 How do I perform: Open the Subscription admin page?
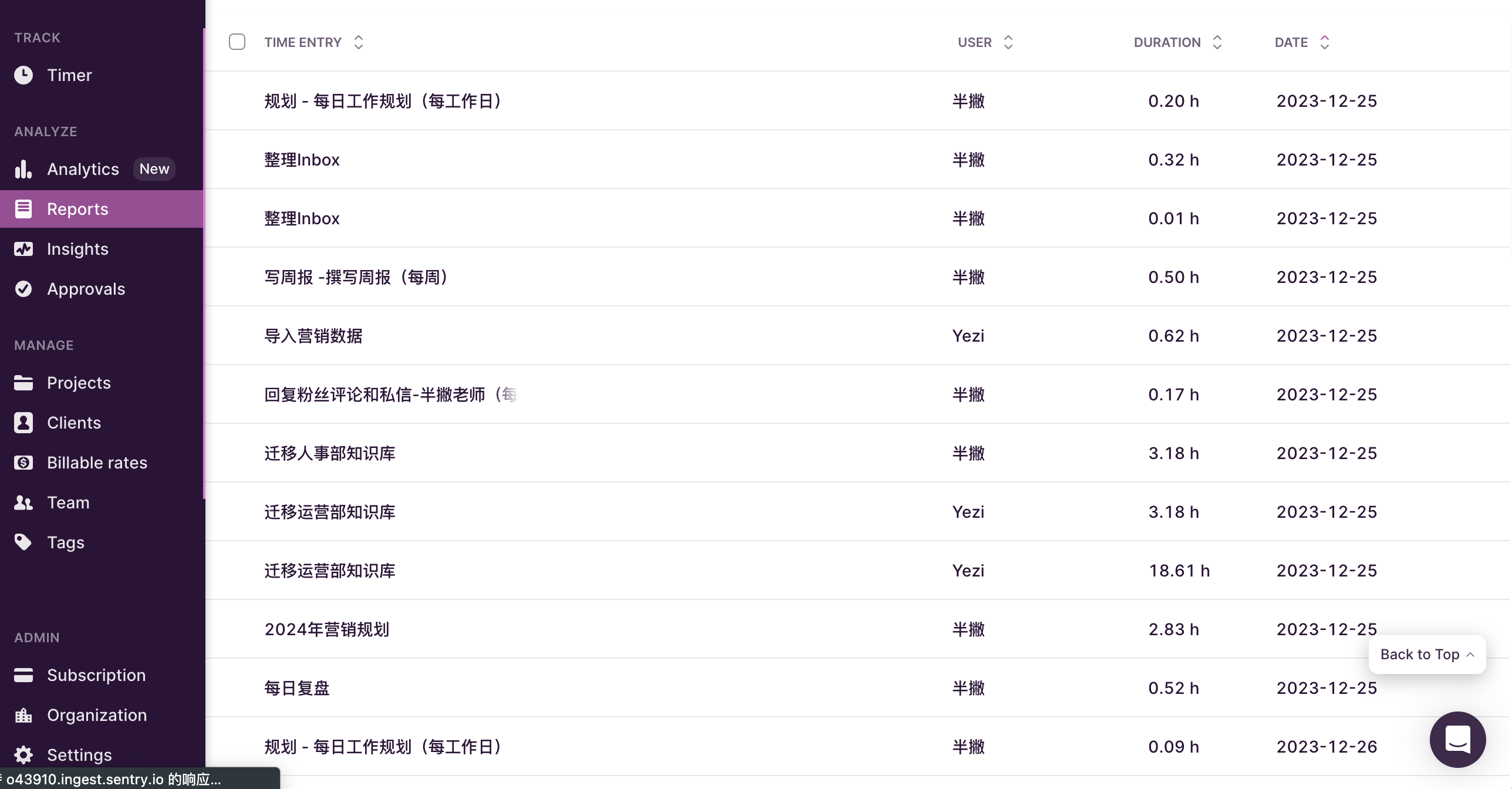click(x=96, y=675)
